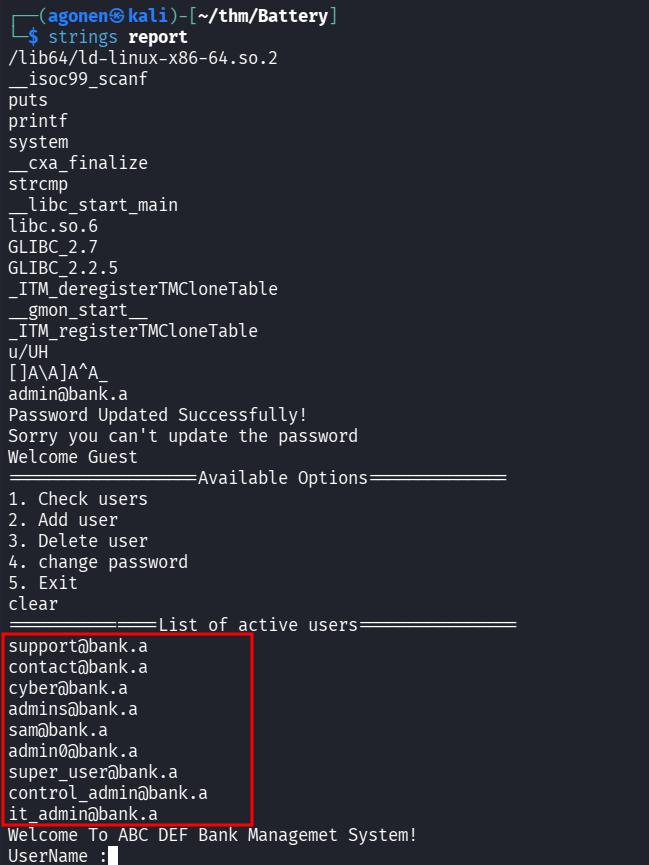Click the 'Password Updated Successfully!' string
This screenshot has width=649, height=865.
coord(158,415)
